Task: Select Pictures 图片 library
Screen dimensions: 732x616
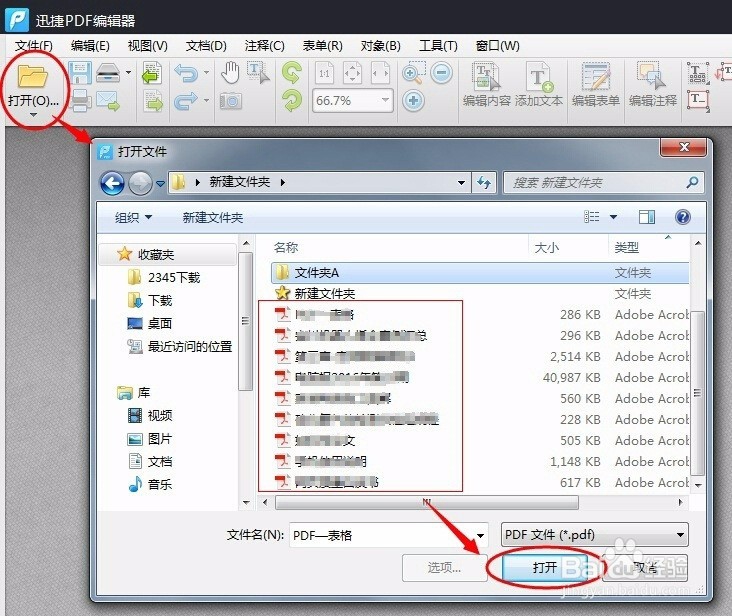Action: [150, 439]
